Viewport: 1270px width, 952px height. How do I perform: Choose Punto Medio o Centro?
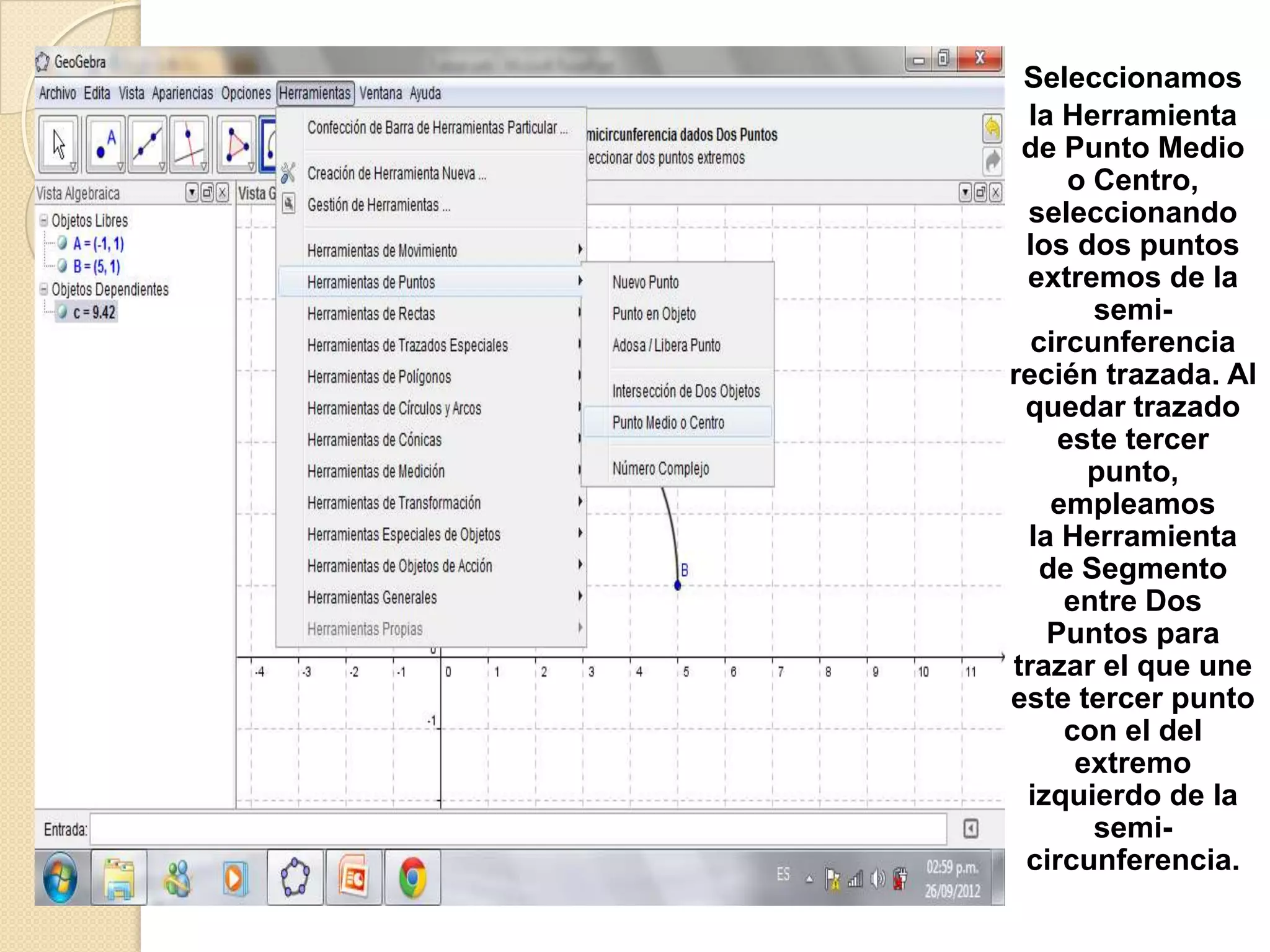(668, 423)
